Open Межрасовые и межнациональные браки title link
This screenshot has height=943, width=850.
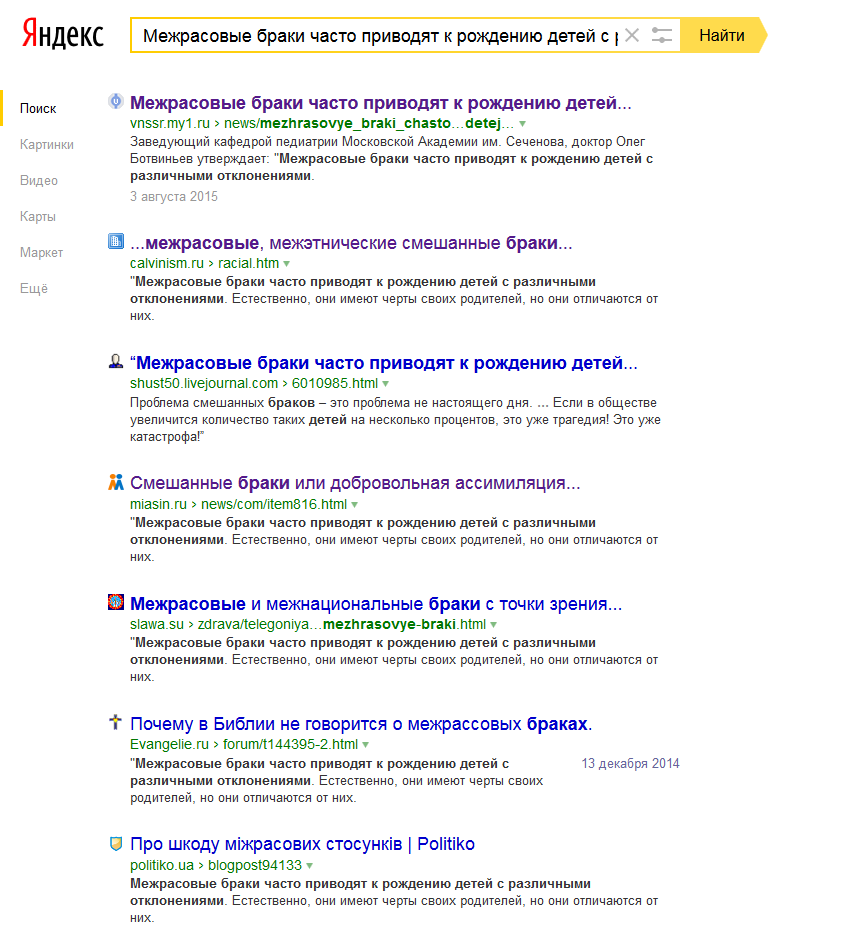coord(376,604)
